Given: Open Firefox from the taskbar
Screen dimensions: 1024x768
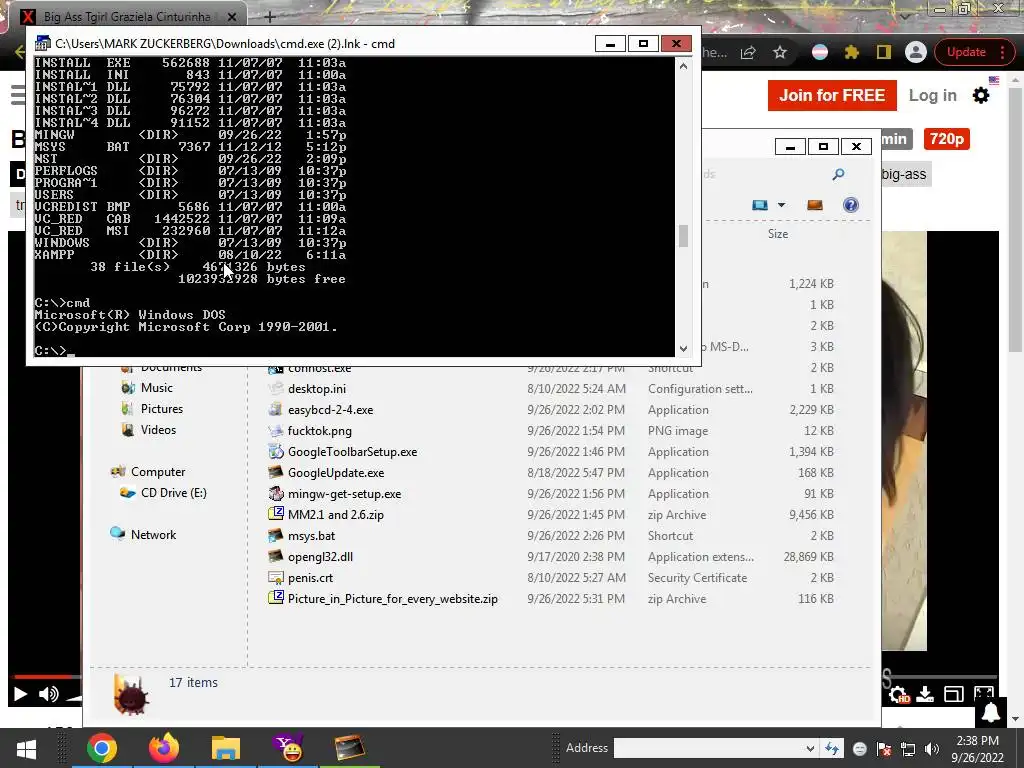Looking at the screenshot, I should [x=163, y=748].
